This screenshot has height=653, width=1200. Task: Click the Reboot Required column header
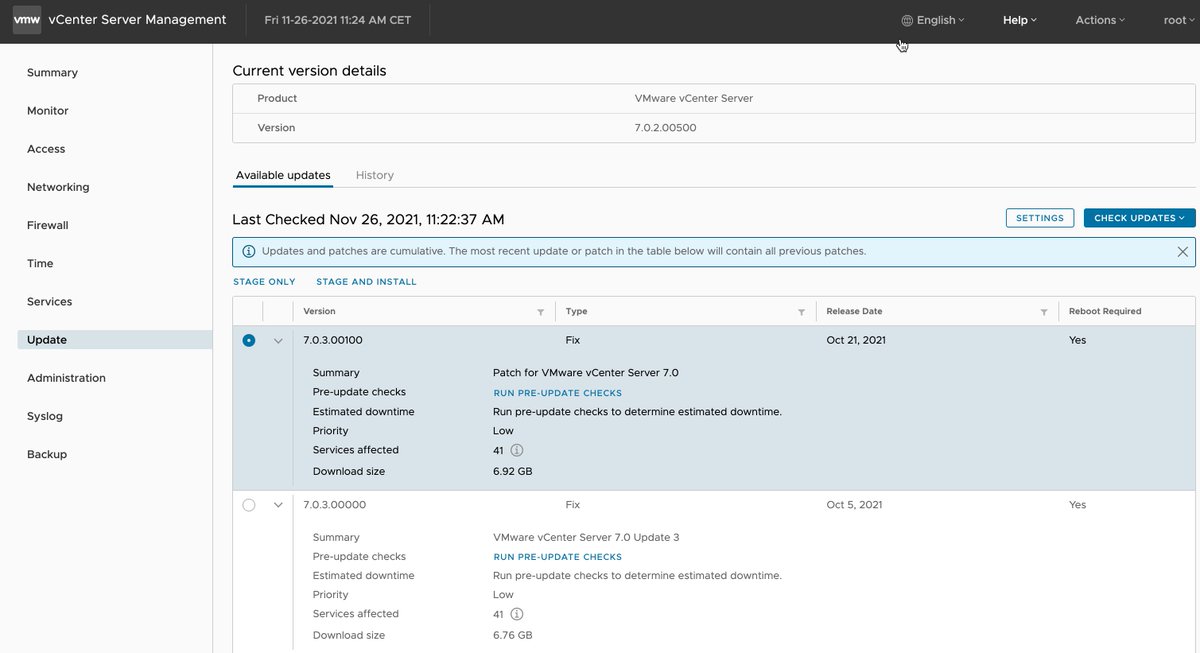pos(1105,311)
